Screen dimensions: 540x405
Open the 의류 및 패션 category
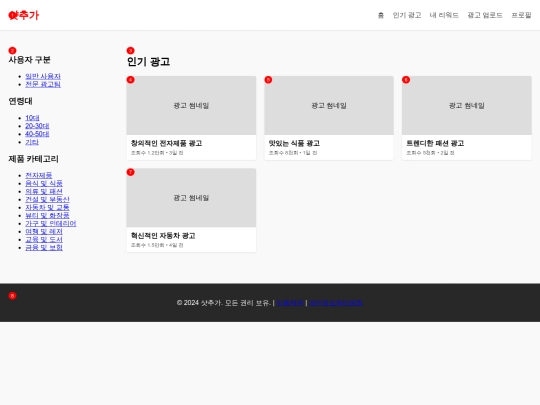44,191
